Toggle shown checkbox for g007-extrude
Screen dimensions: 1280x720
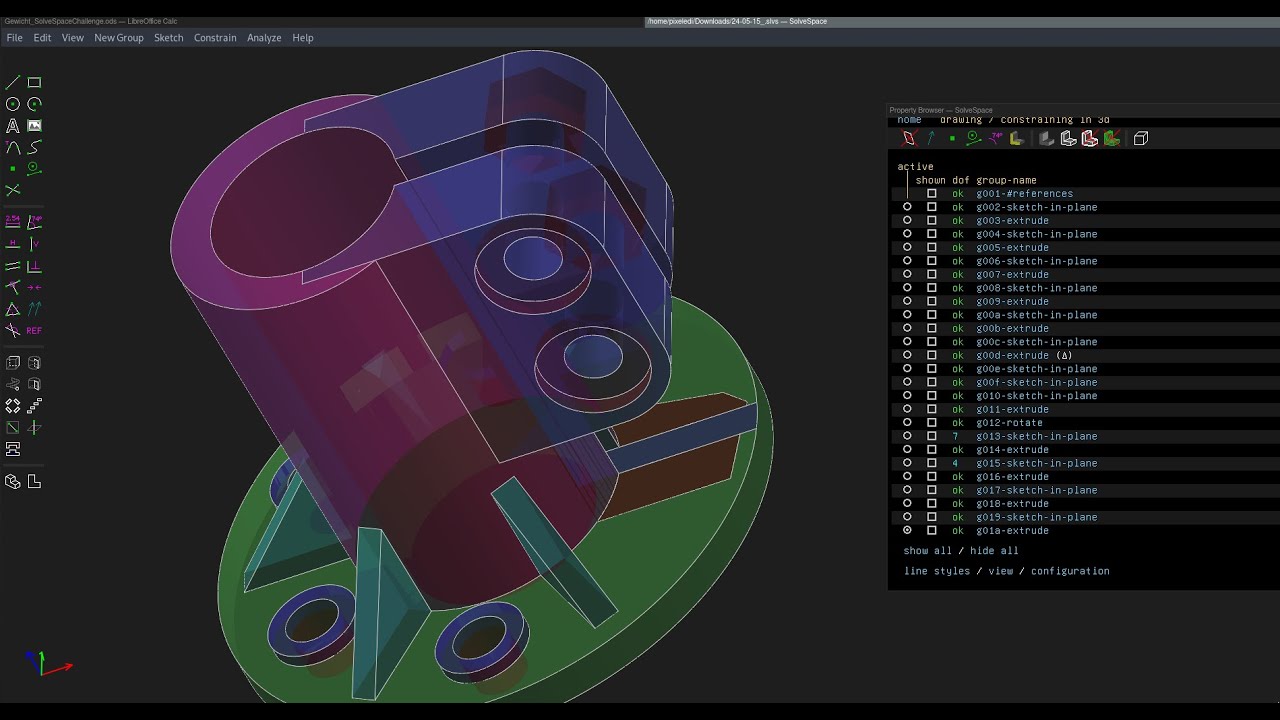pyautogui.click(x=931, y=275)
